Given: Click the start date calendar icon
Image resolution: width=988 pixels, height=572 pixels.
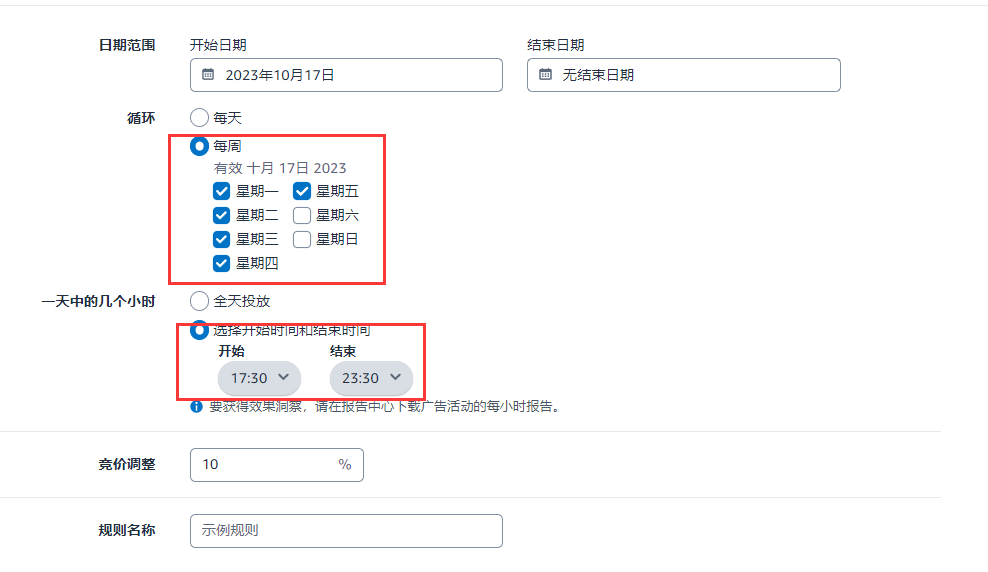Looking at the screenshot, I should pos(208,74).
